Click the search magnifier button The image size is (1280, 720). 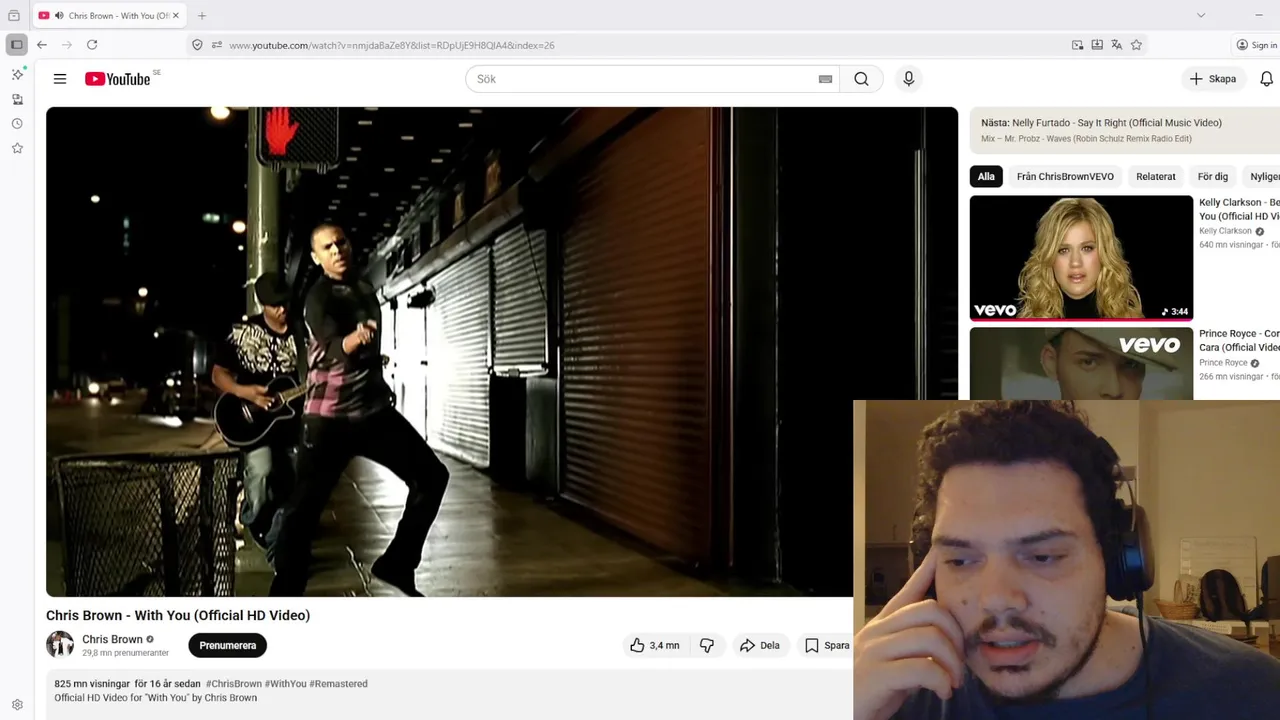point(861,79)
